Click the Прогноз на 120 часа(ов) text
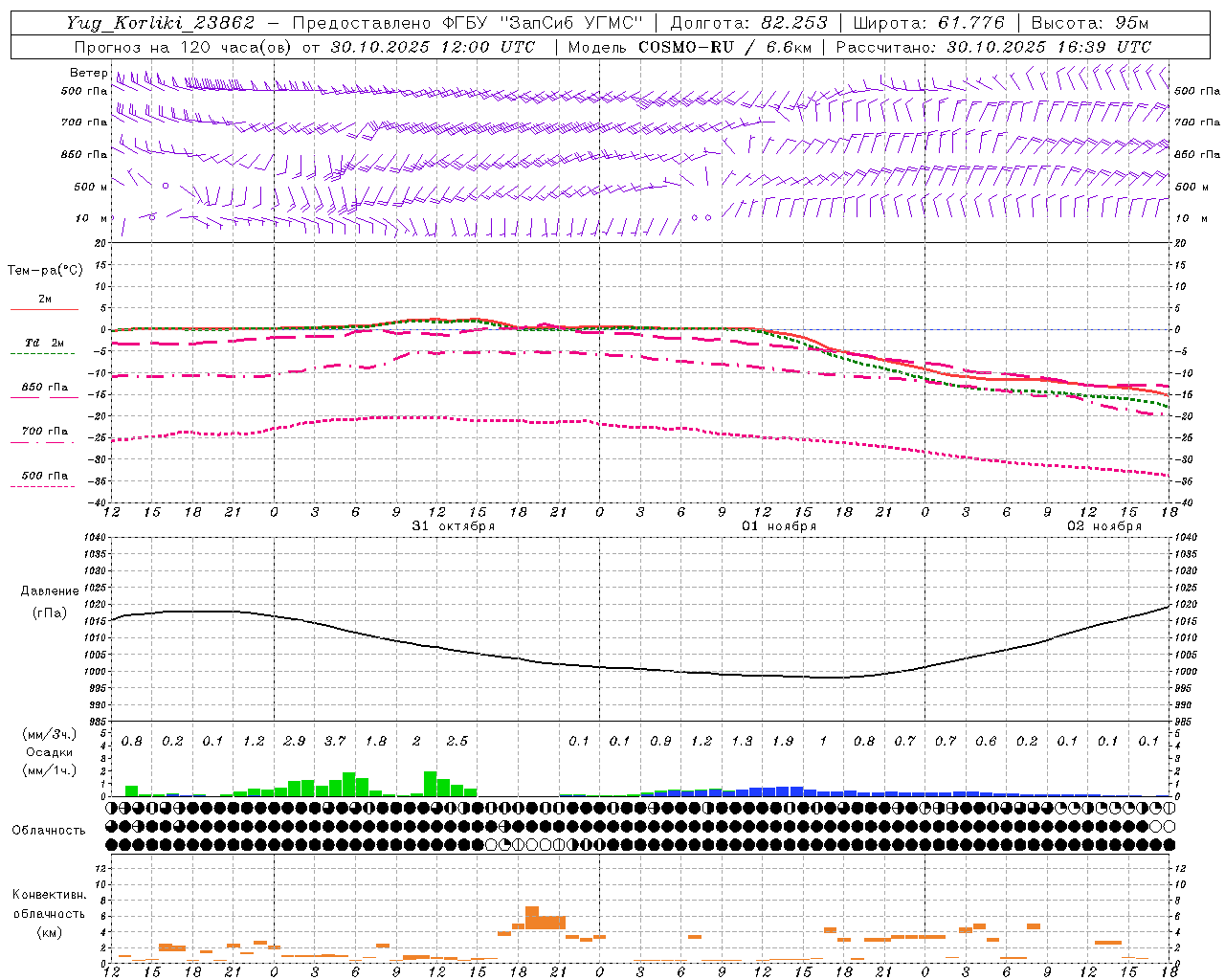The width and height of the screenshot is (1225, 980). click(x=185, y=46)
